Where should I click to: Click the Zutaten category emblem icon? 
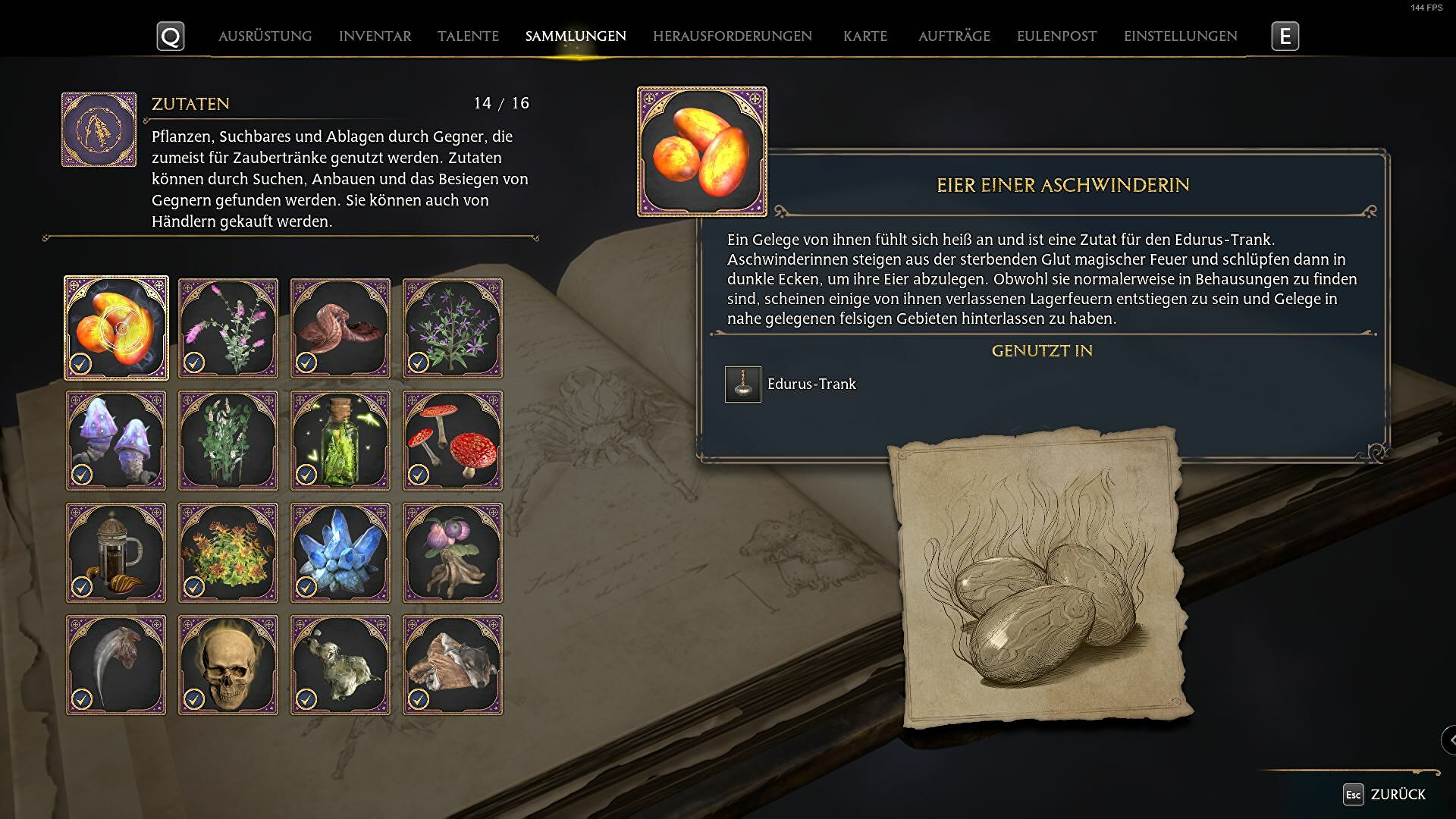pyautogui.click(x=99, y=130)
